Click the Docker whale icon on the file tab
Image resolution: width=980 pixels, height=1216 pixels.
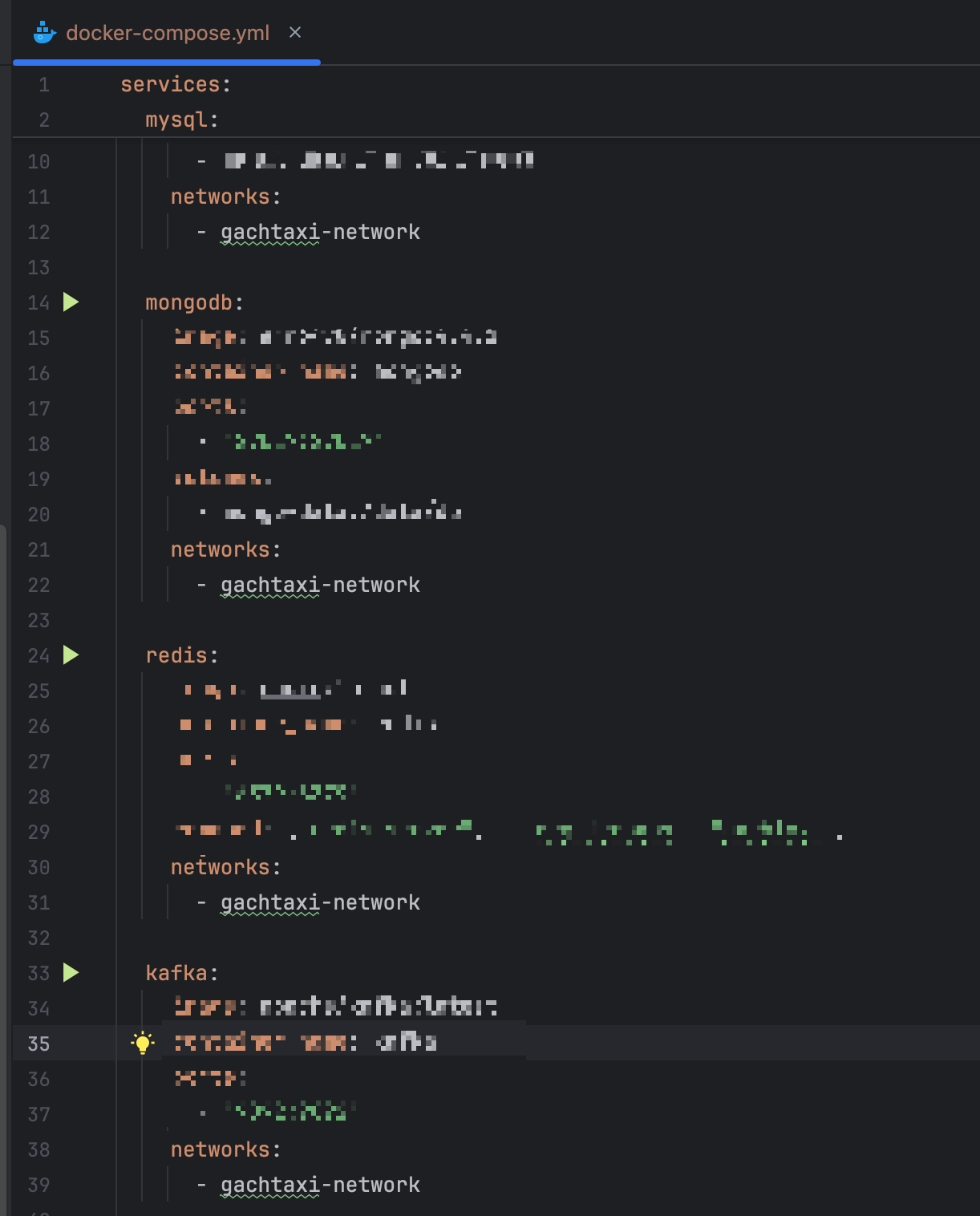coord(44,33)
